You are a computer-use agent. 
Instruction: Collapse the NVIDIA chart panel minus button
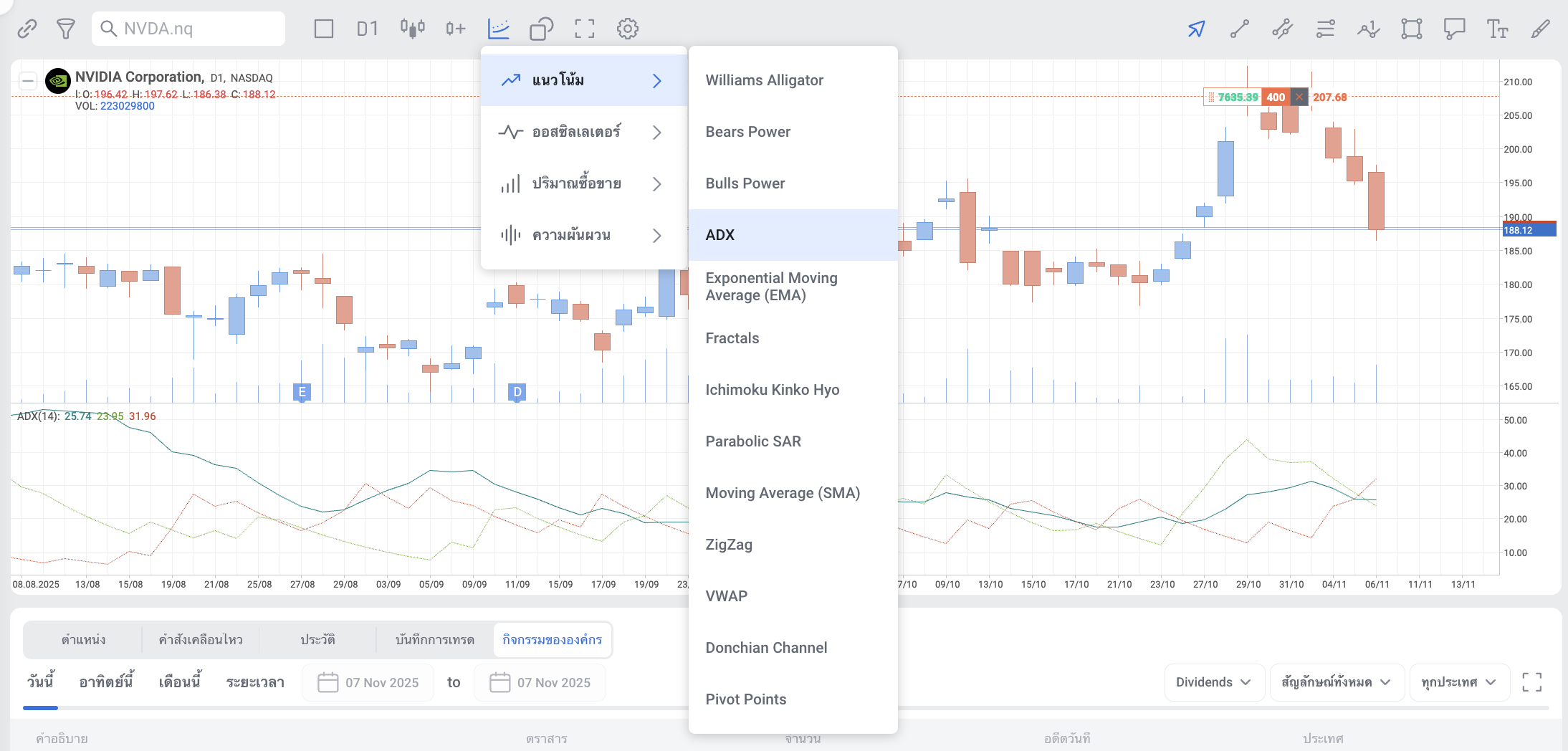28,80
